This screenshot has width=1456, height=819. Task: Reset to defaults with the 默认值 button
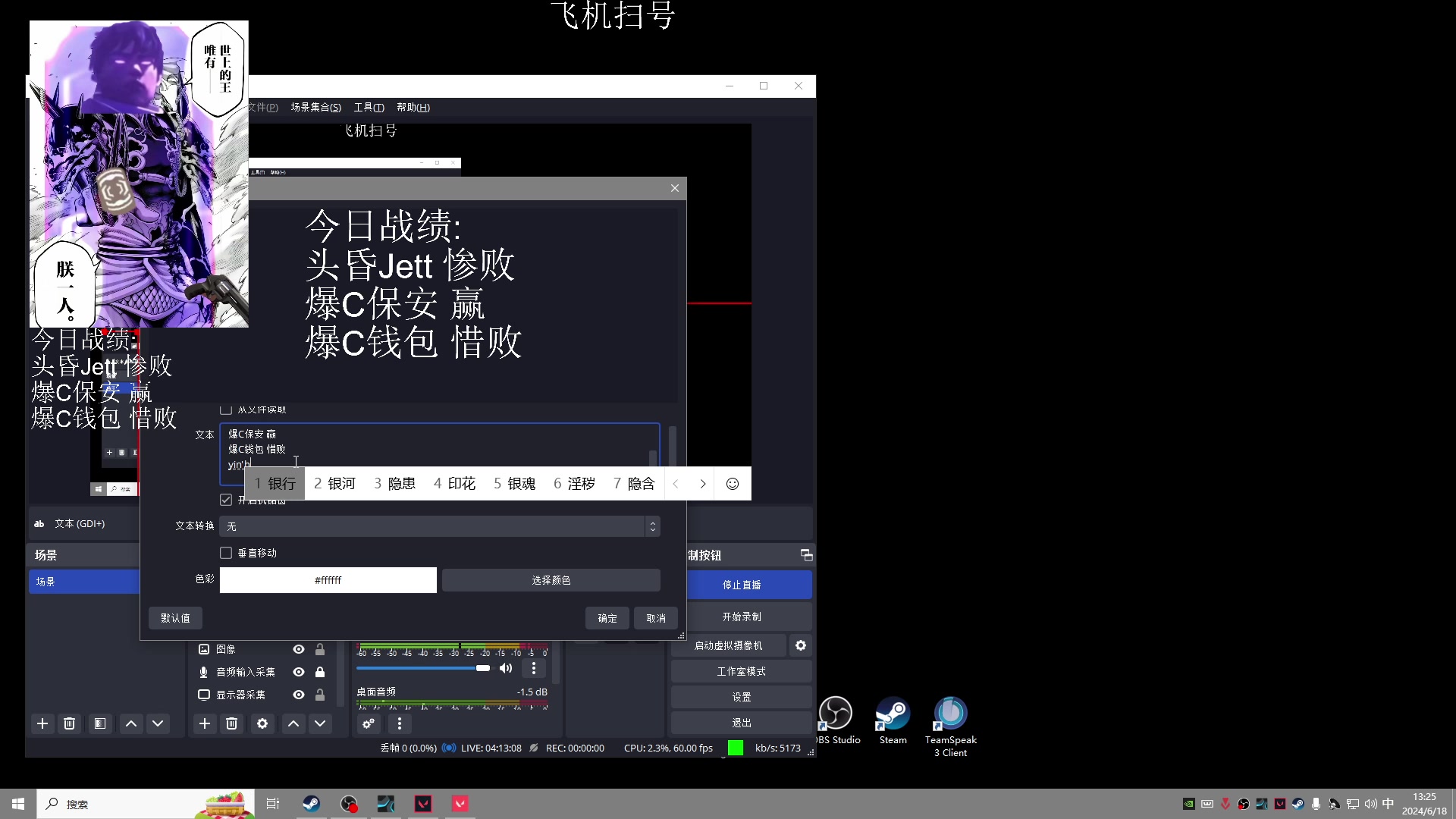[175, 619]
